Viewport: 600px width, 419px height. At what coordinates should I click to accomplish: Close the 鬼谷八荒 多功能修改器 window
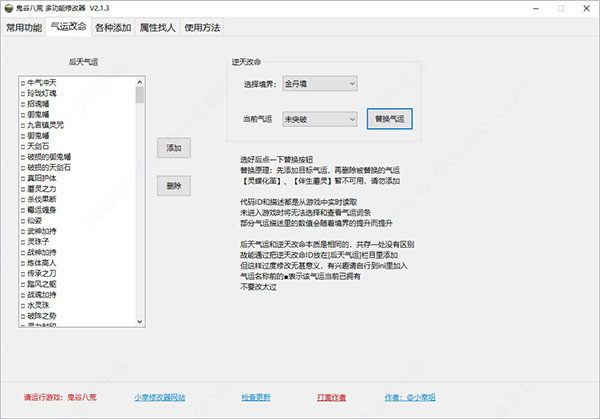[x=586, y=8]
